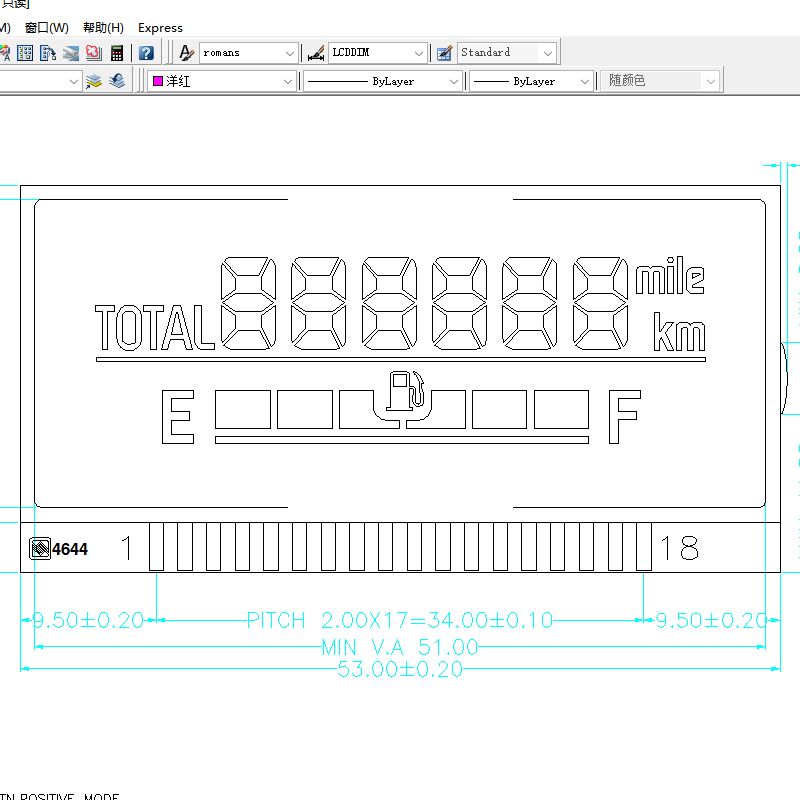Open the Help question mark icon
Viewport: 800px width, 800px height.
[146, 53]
